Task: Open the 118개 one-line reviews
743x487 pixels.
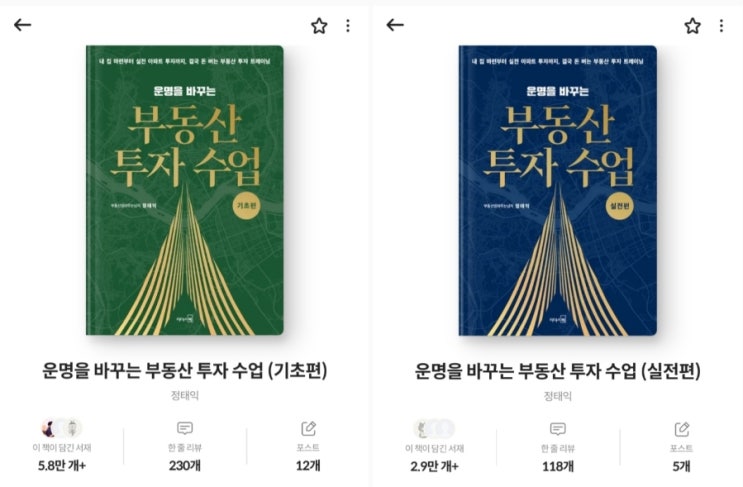Action: (558, 466)
